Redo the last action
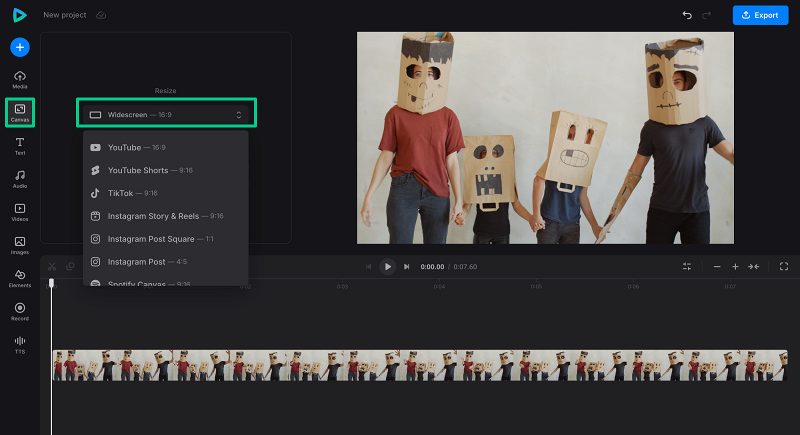Screen dimensions: 800x435 click(707, 15)
